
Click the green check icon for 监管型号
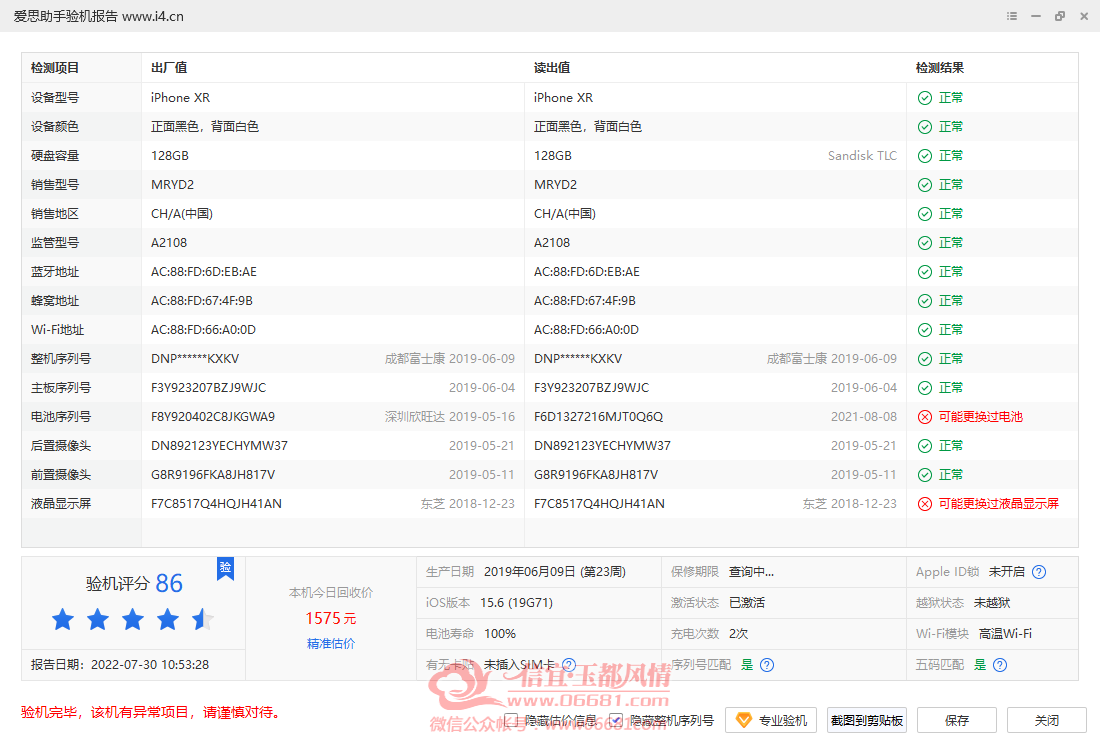(x=925, y=243)
